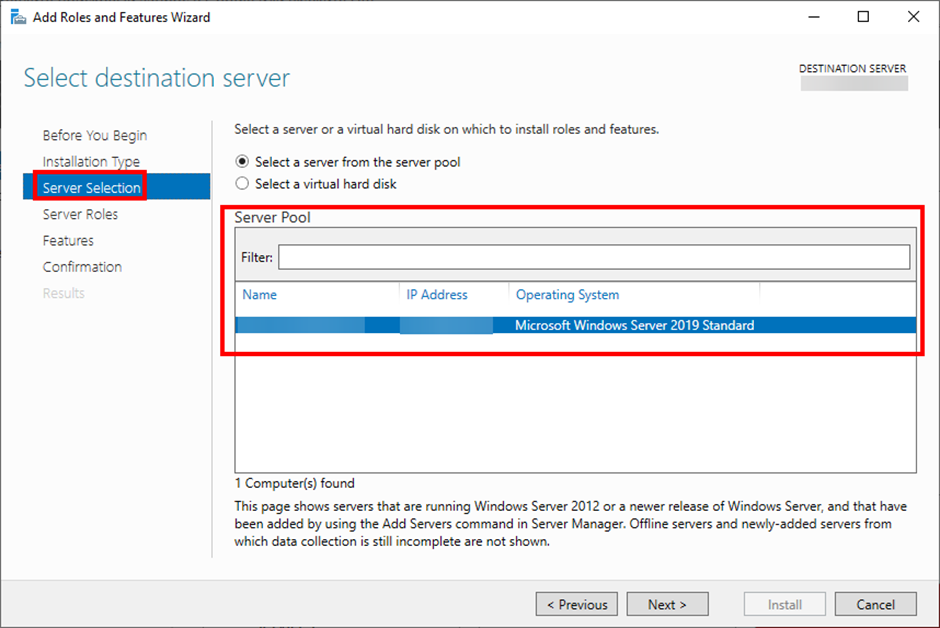
Task: Open the Features step
Action: click(x=68, y=240)
